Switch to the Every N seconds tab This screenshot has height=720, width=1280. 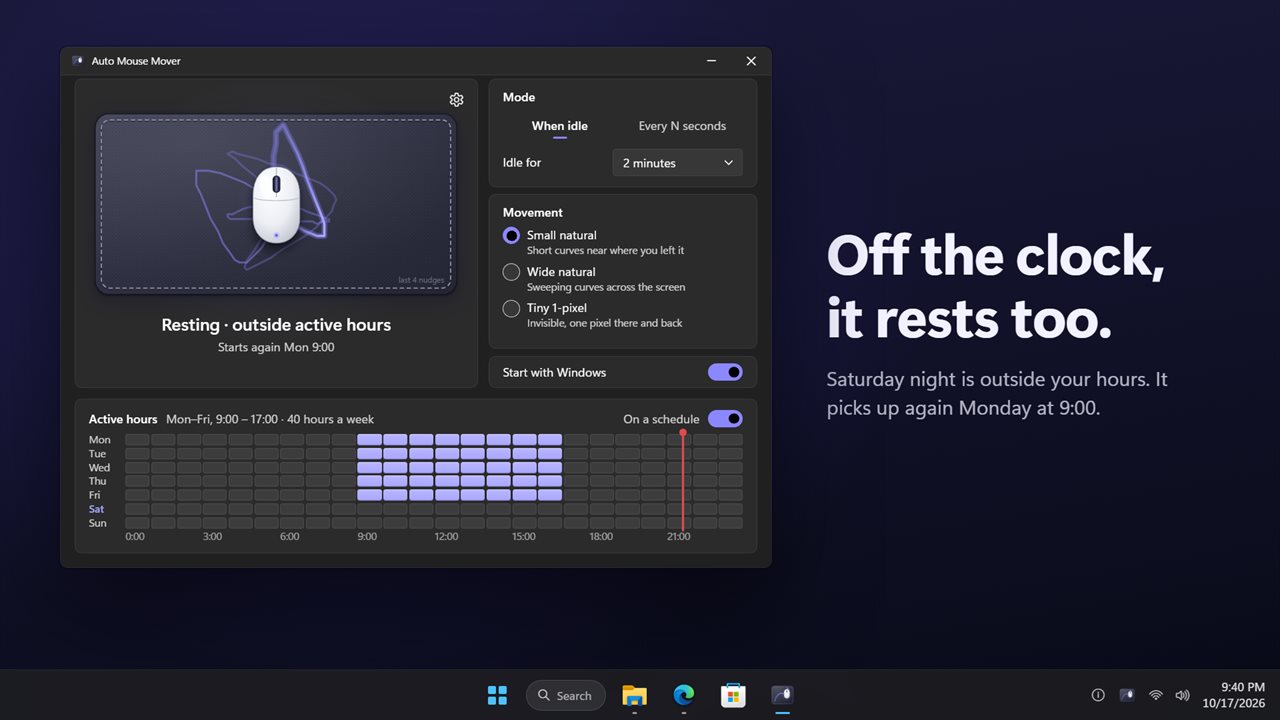tap(682, 126)
